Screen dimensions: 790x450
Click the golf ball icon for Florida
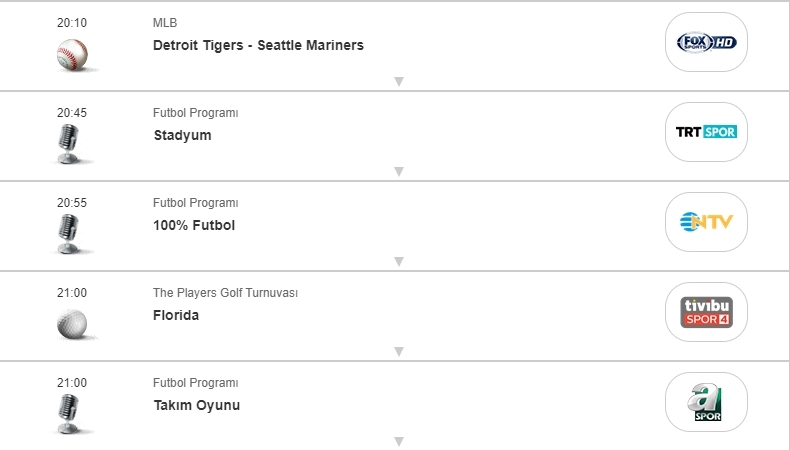pyautogui.click(x=72, y=324)
